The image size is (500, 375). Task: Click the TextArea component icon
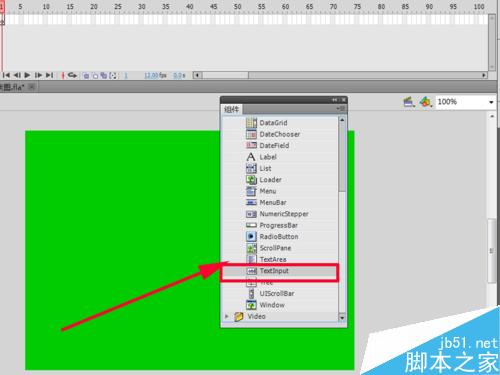pyautogui.click(x=251, y=259)
